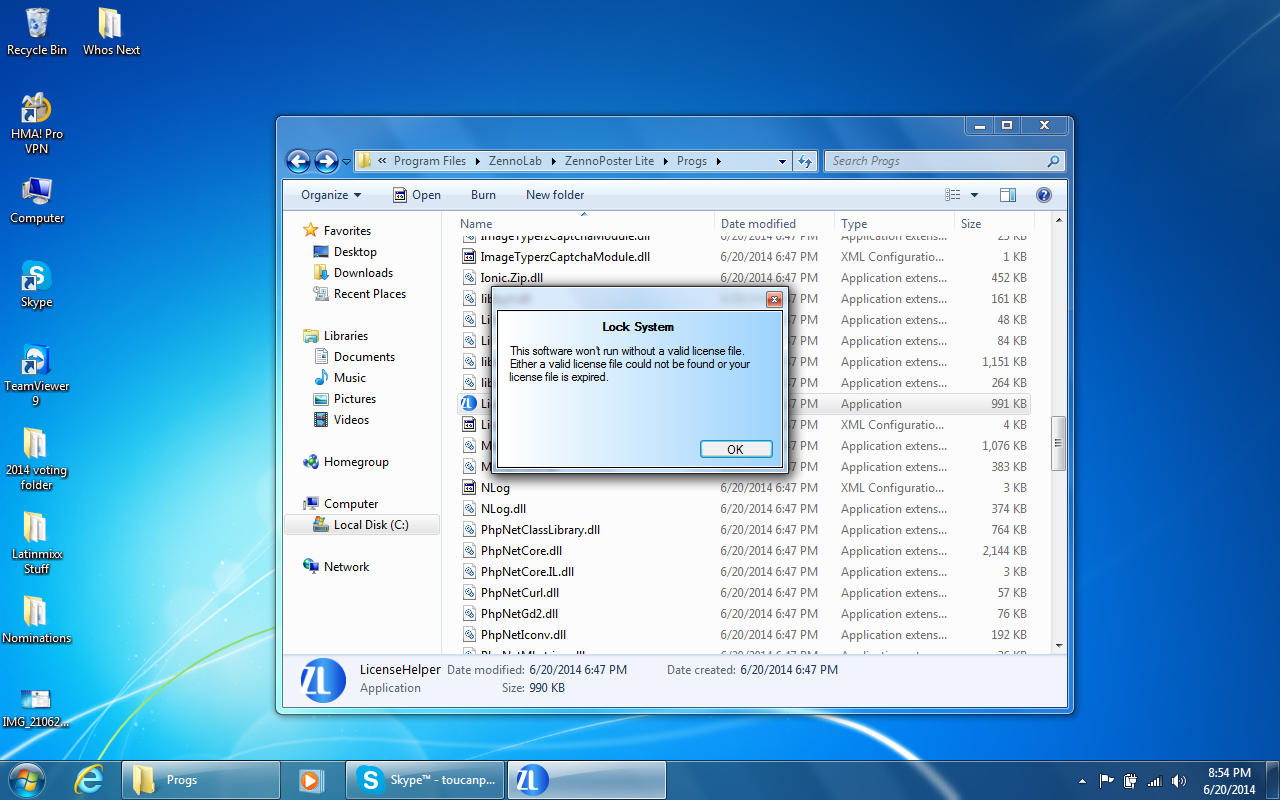Open the Recycle Bin desktop icon
The height and width of the screenshot is (800, 1280).
tap(37, 31)
